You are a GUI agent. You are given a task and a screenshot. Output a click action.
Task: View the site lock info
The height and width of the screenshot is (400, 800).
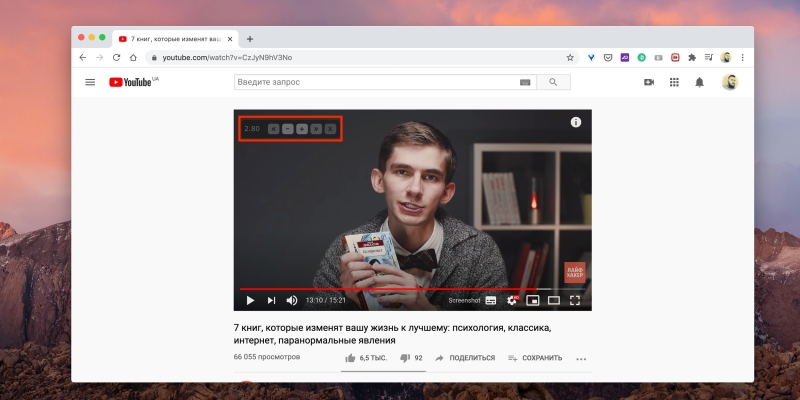coord(154,58)
